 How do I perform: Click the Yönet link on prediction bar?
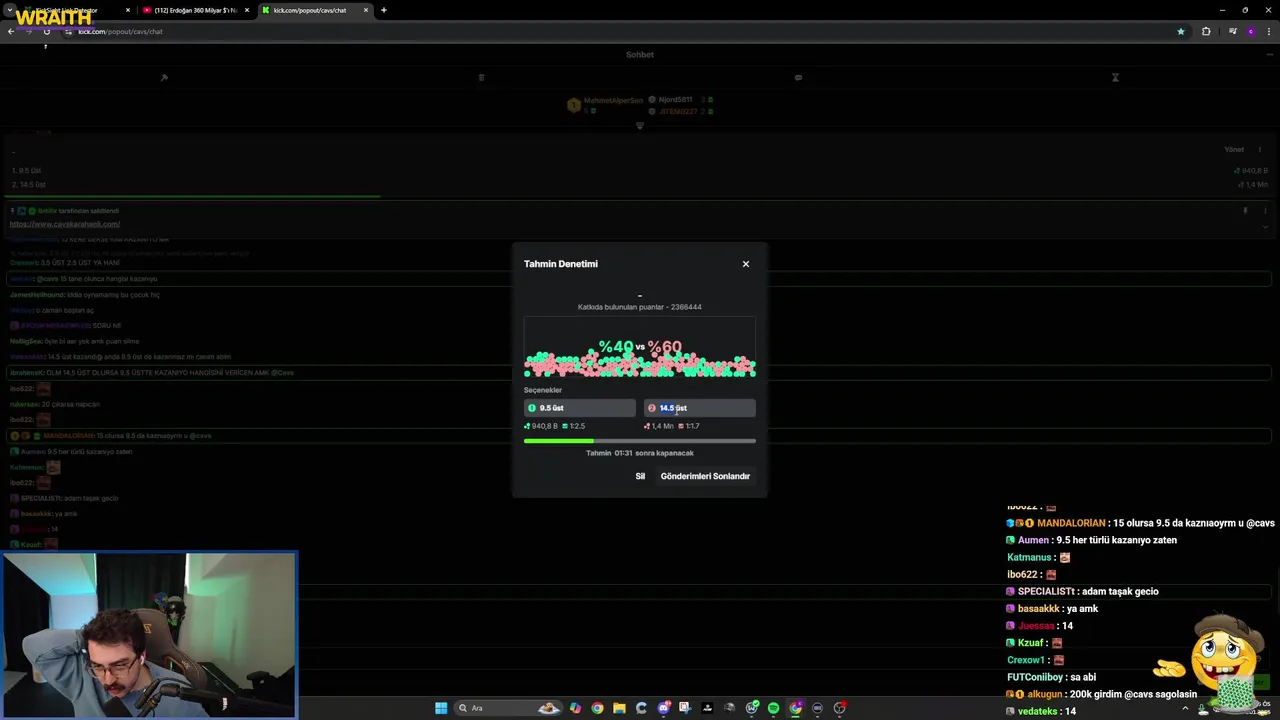tap(1234, 150)
